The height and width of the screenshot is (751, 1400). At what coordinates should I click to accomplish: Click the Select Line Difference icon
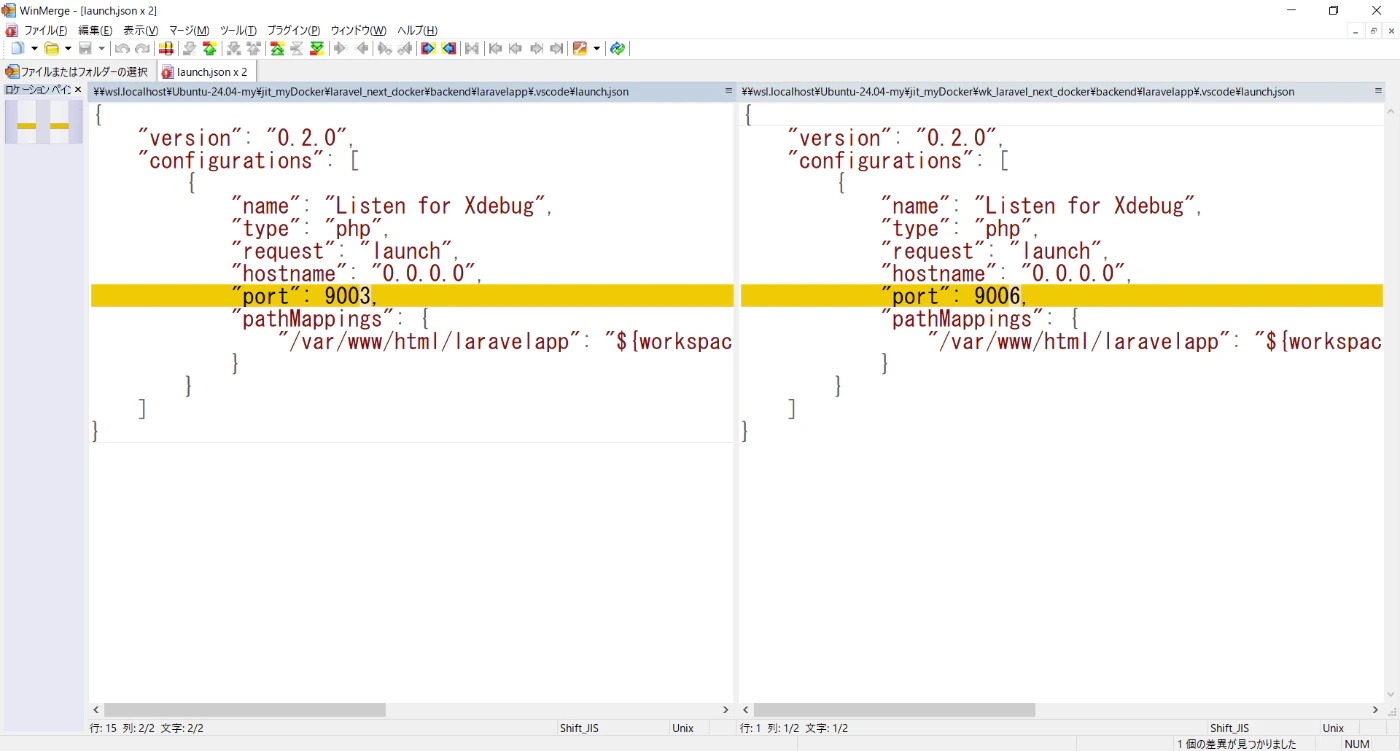[x=166, y=48]
